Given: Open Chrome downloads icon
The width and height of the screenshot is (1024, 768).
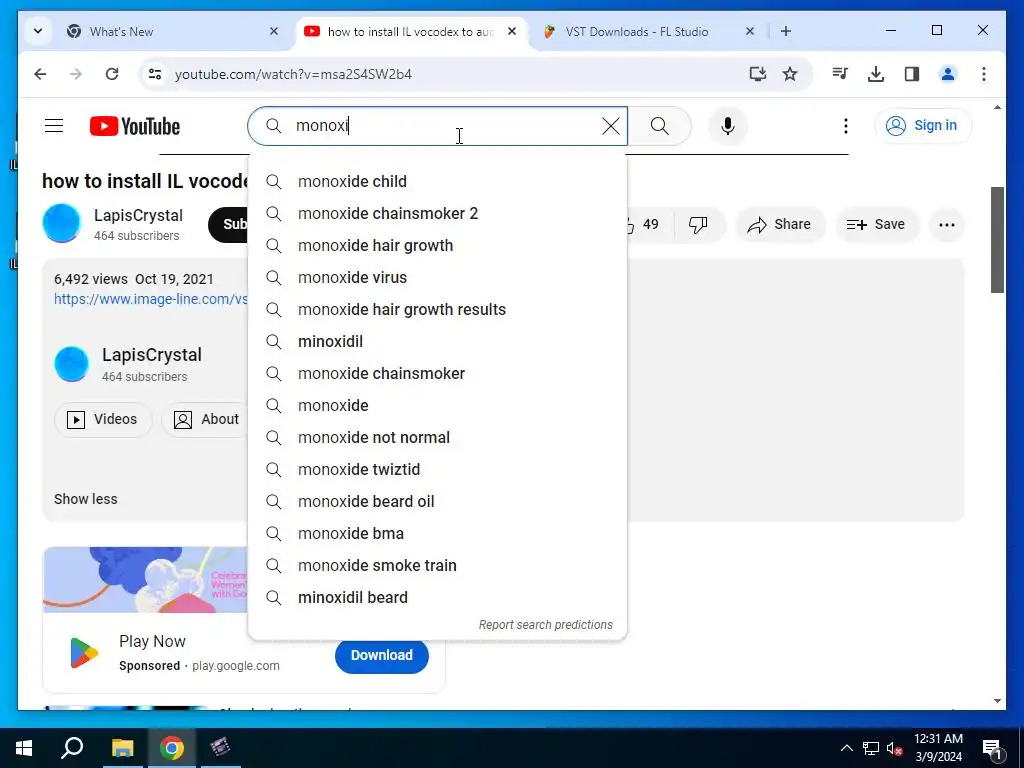Looking at the screenshot, I should (876, 74).
